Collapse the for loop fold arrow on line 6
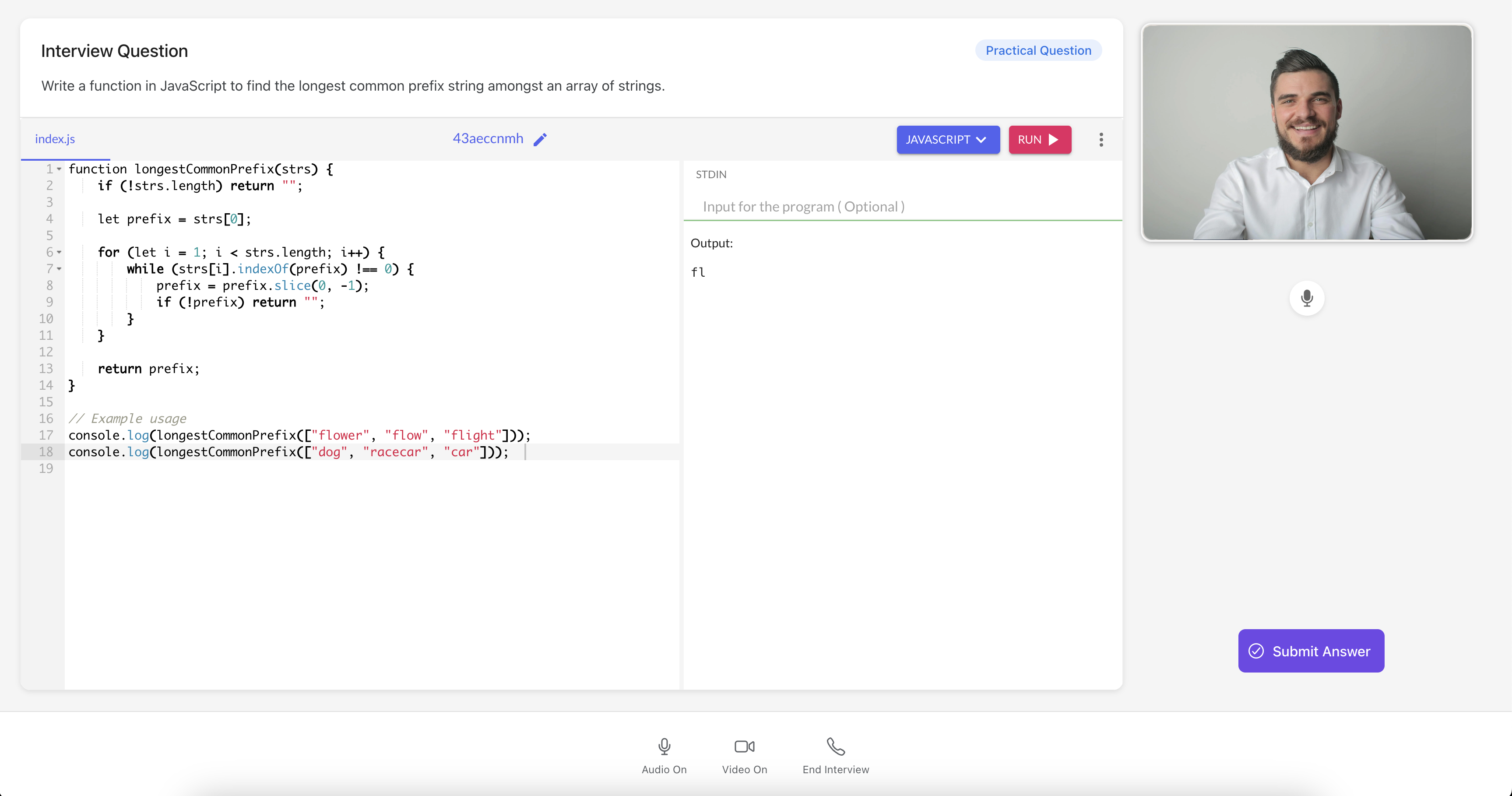 click(59, 253)
